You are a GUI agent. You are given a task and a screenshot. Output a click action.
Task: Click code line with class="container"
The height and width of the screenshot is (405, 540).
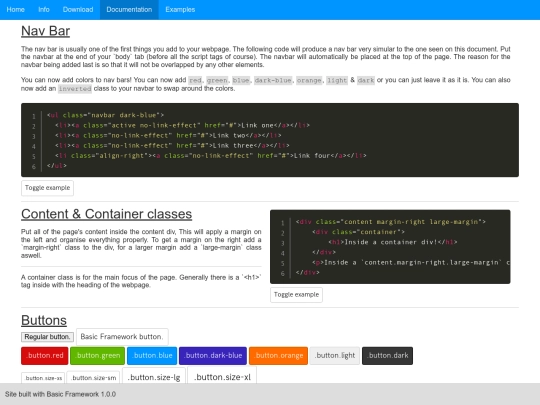(358, 232)
